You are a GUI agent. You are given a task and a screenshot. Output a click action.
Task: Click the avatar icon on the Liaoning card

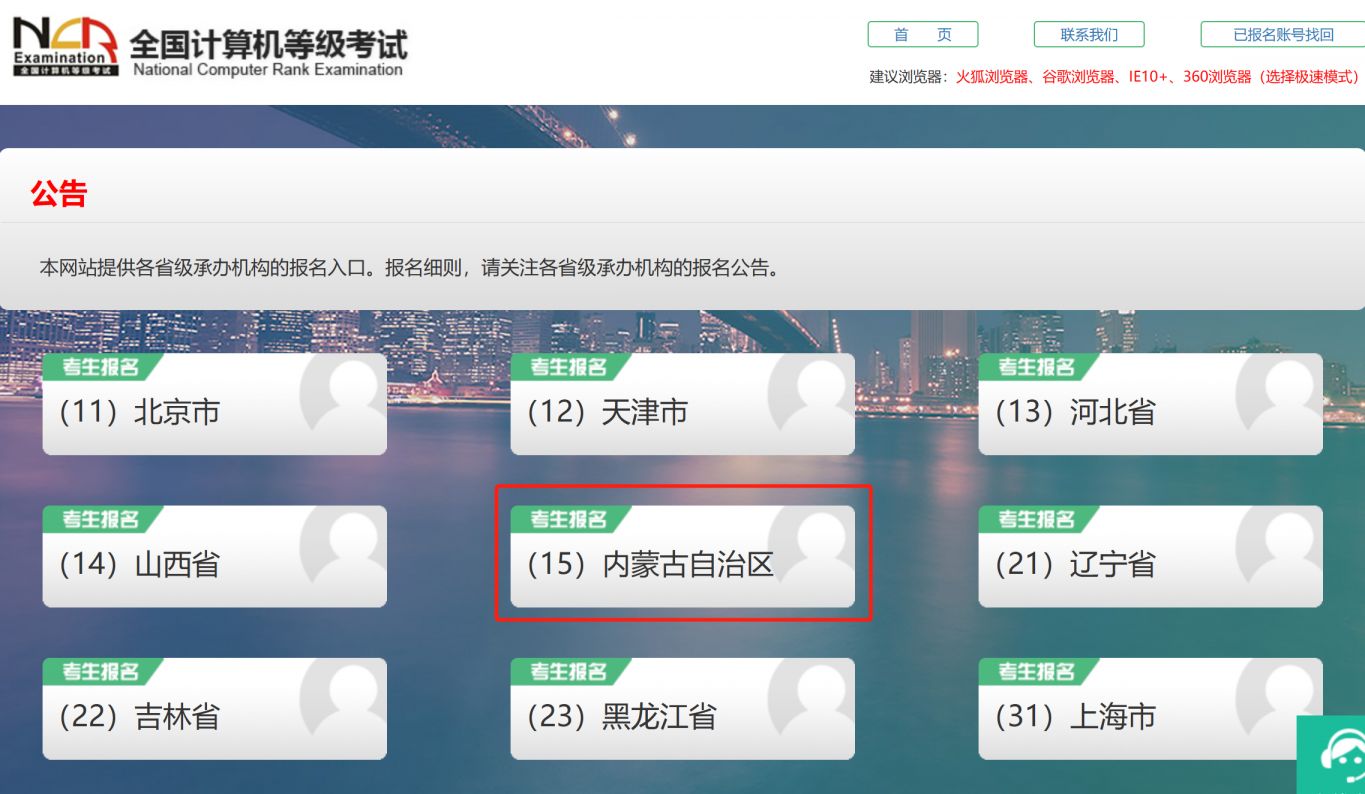pos(1279,546)
